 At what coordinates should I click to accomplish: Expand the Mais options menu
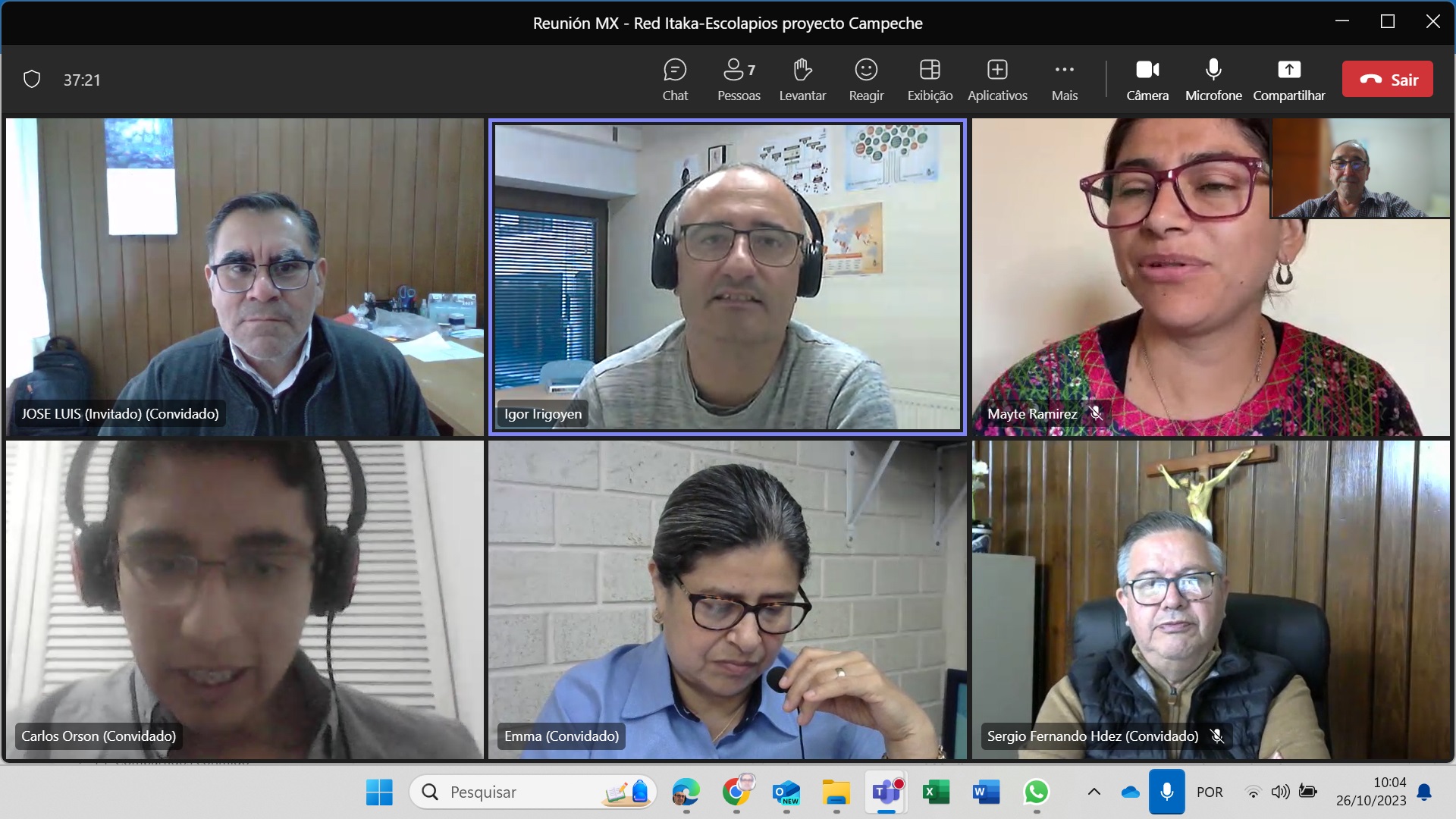pyautogui.click(x=1064, y=79)
